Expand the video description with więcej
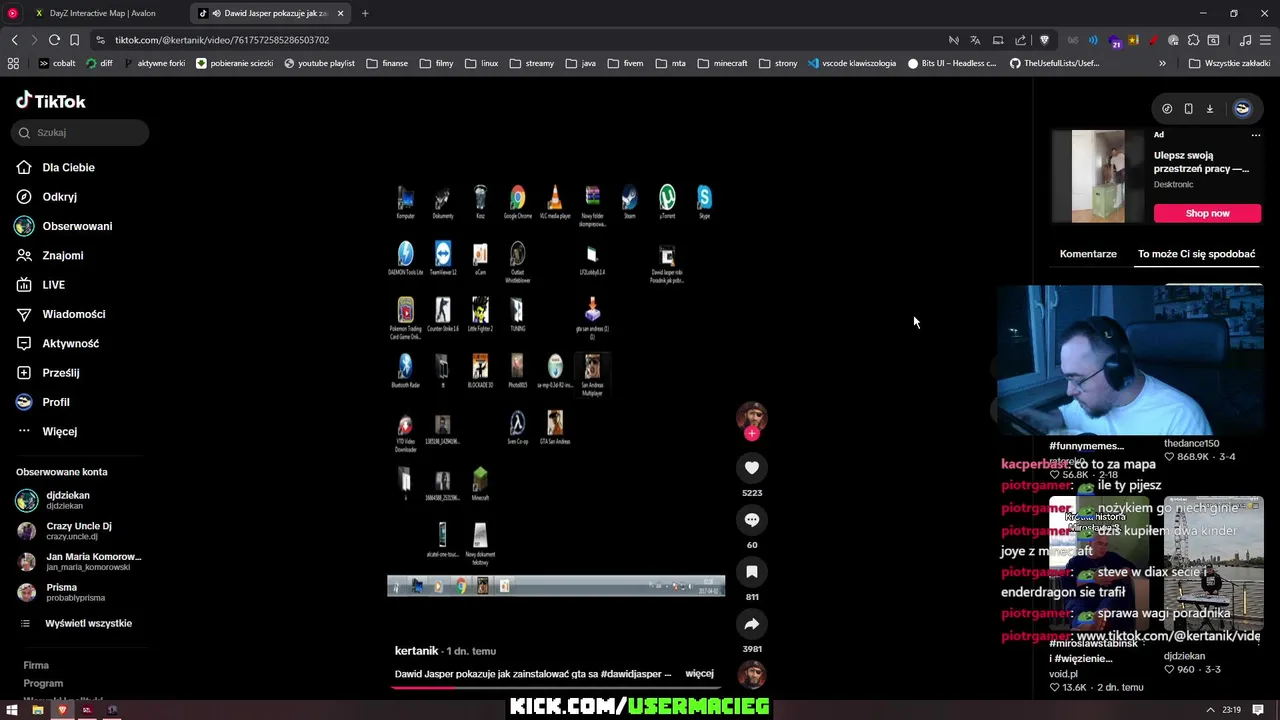The height and width of the screenshot is (720, 1280). click(x=699, y=674)
